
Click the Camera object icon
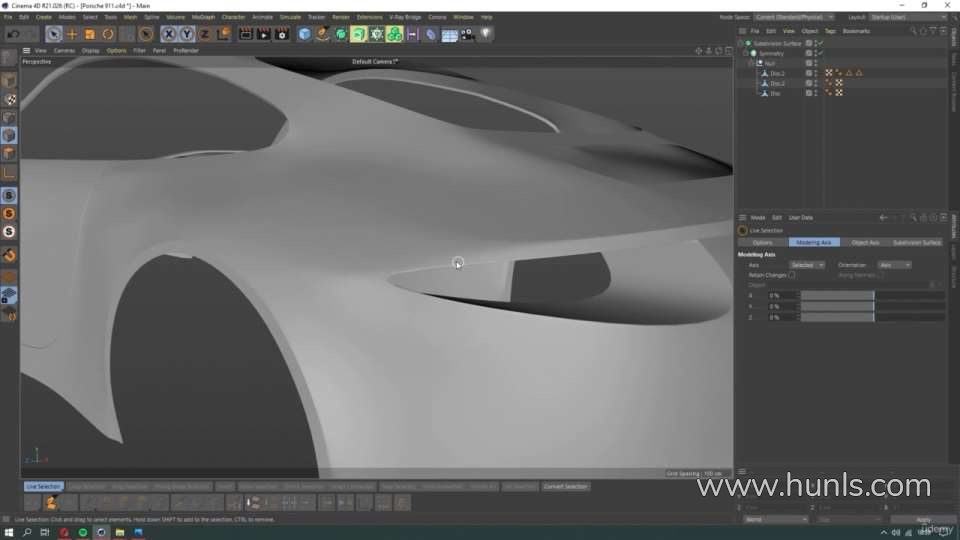pos(468,34)
